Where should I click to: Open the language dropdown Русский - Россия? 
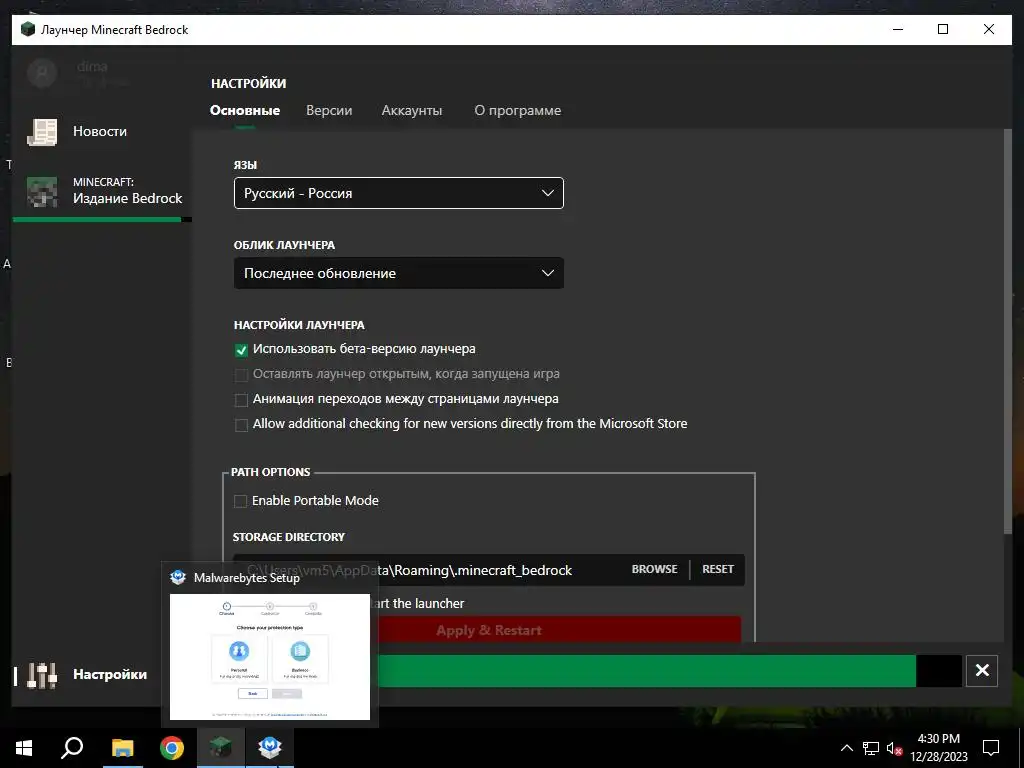[398, 193]
